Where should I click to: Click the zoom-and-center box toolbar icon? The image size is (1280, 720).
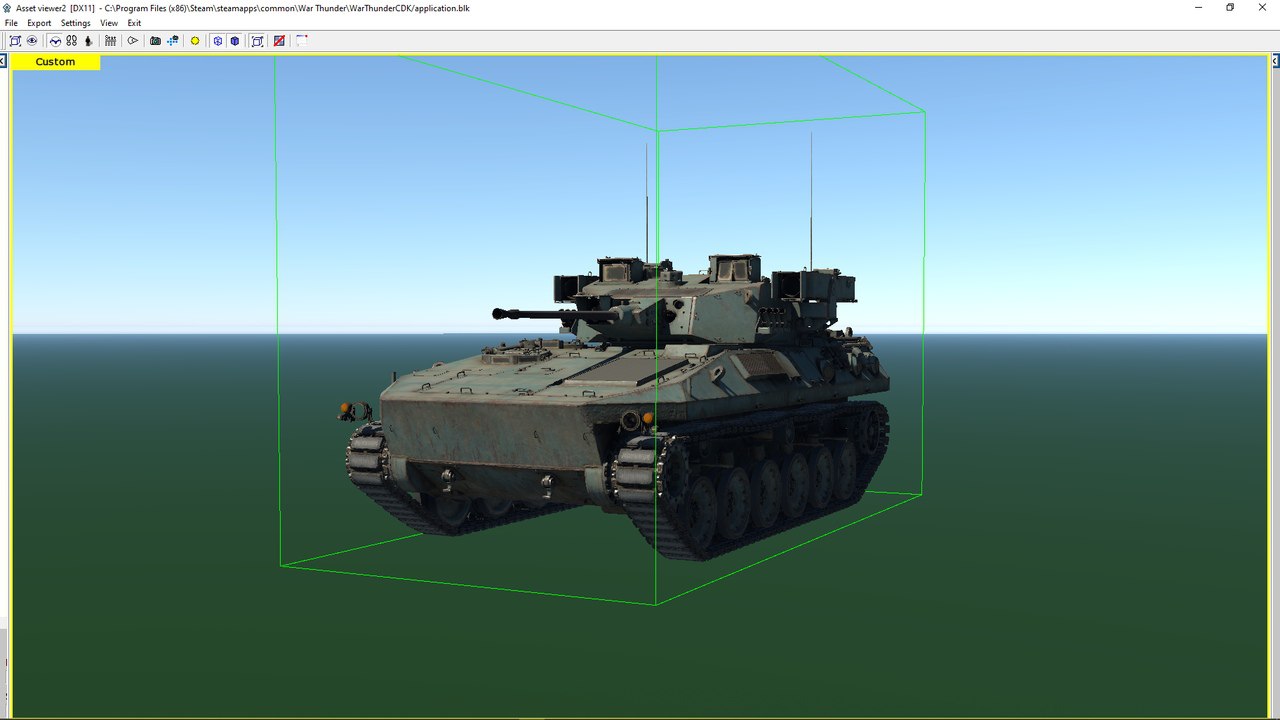[15, 41]
